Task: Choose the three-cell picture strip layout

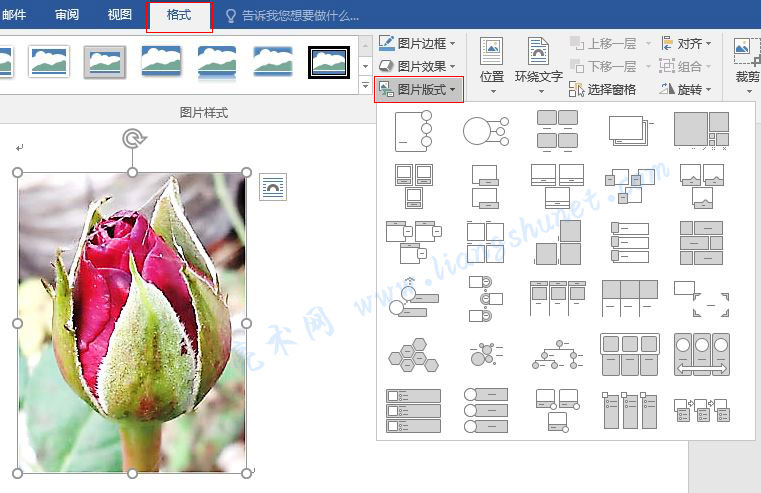Action: (629, 298)
